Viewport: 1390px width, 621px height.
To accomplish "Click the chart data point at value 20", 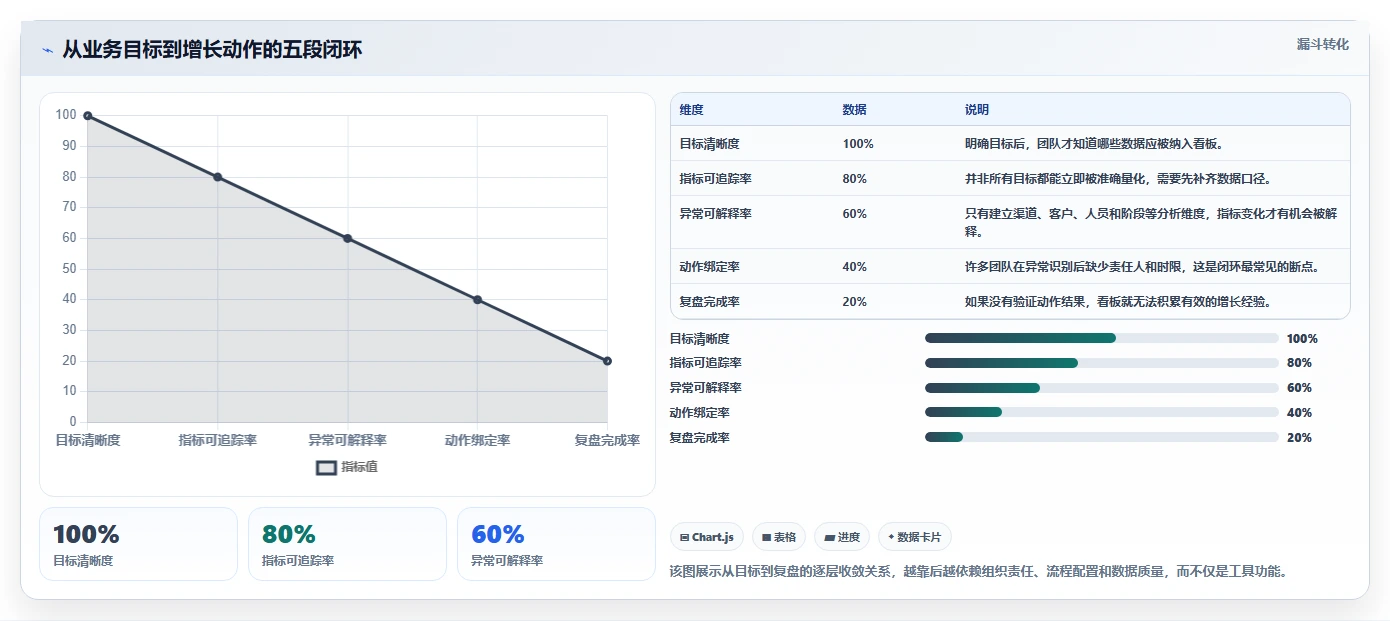I will [607, 361].
